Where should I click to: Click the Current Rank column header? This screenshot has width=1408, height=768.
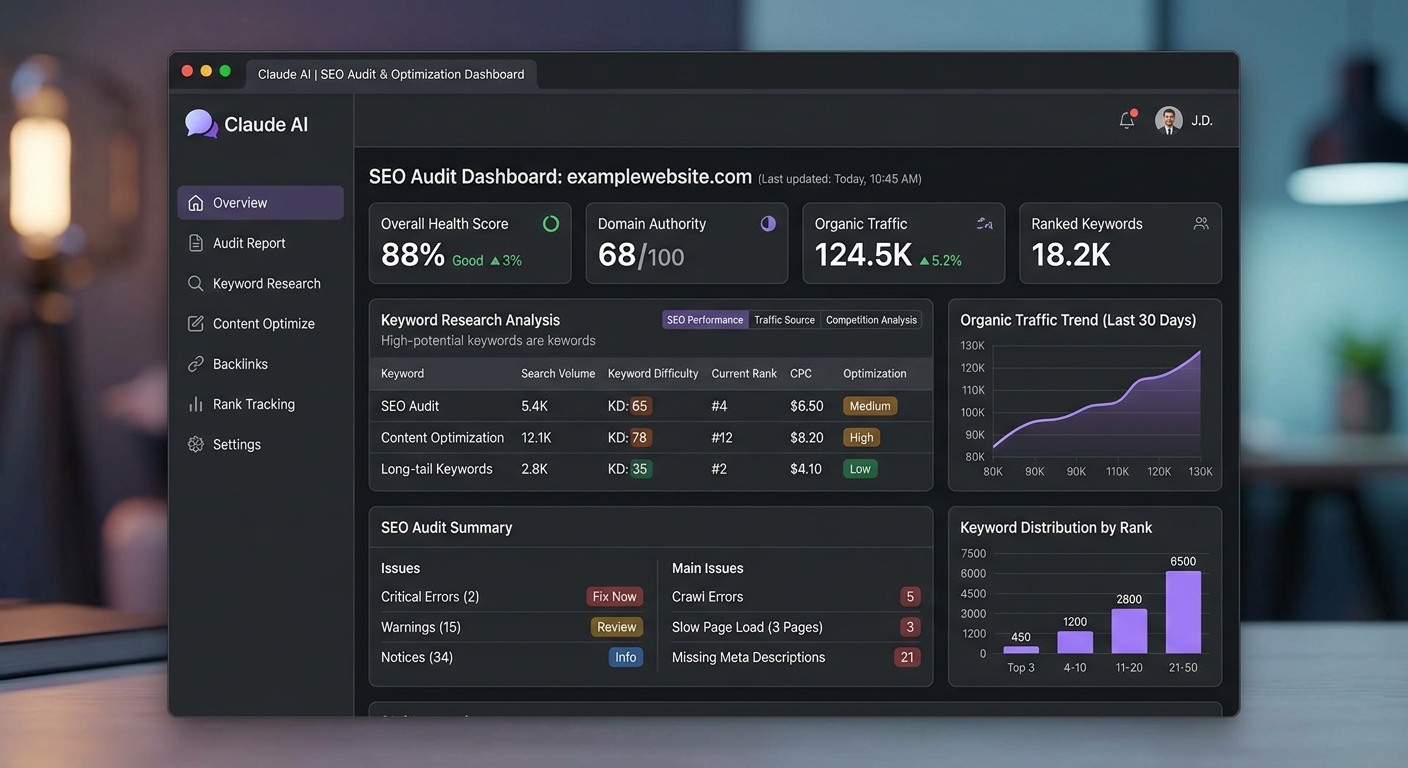[744, 373]
